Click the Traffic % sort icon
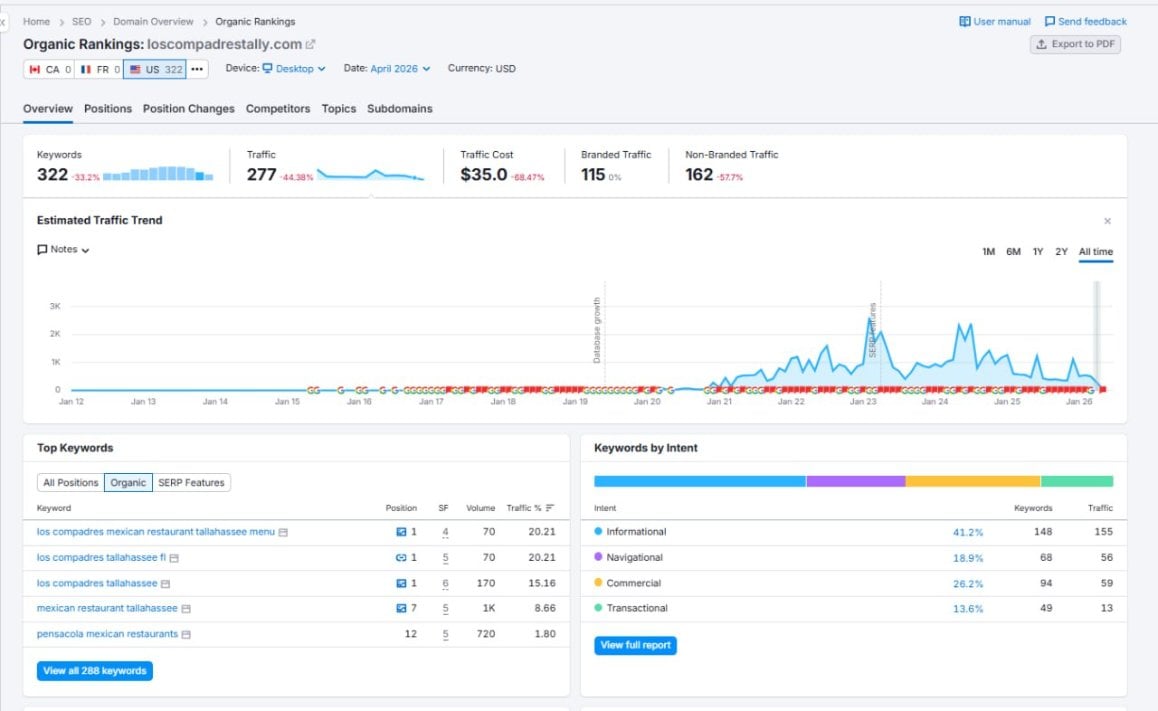 [549, 508]
